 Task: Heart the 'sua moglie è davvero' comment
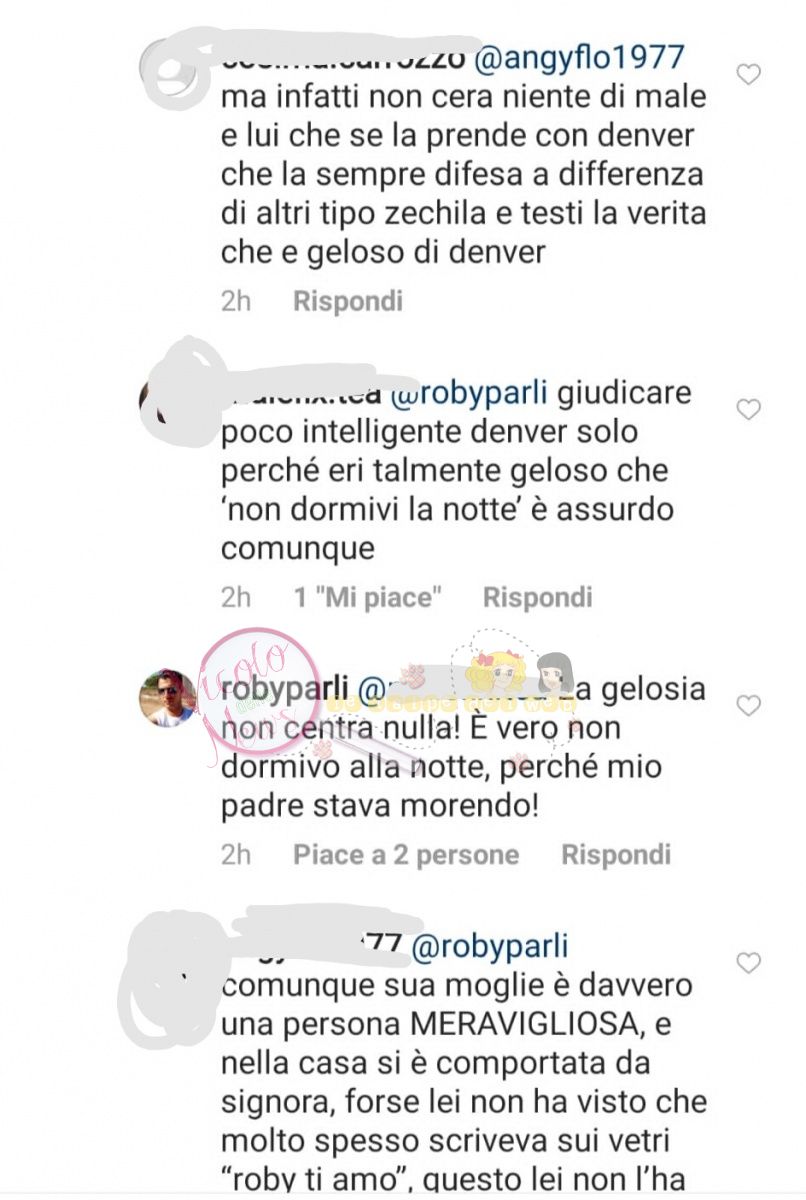point(748,963)
